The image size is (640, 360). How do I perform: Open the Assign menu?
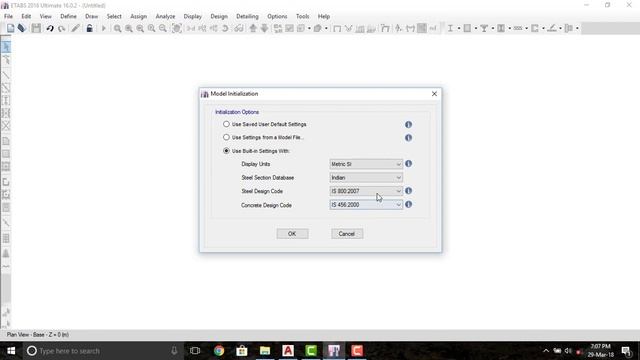(x=138, y=16)
